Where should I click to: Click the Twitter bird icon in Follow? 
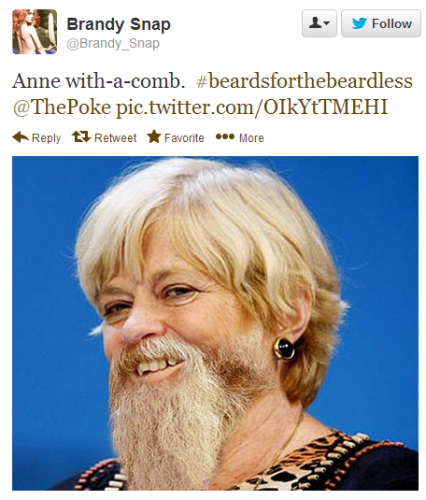point(359,24)
